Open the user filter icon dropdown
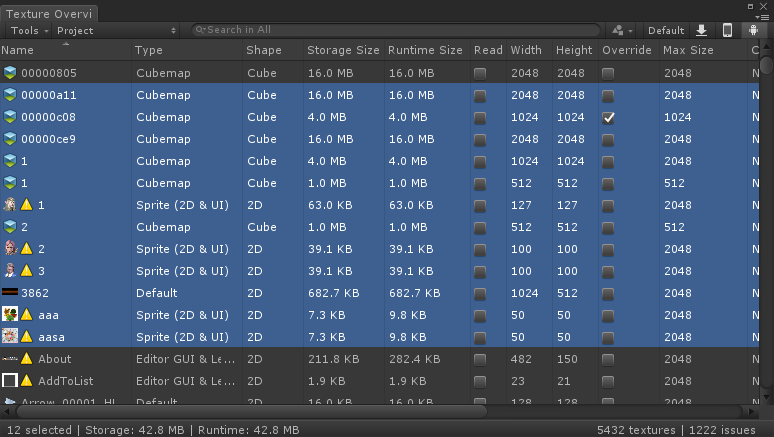This screenshot has height=437, width=774. tap(622, 30)
